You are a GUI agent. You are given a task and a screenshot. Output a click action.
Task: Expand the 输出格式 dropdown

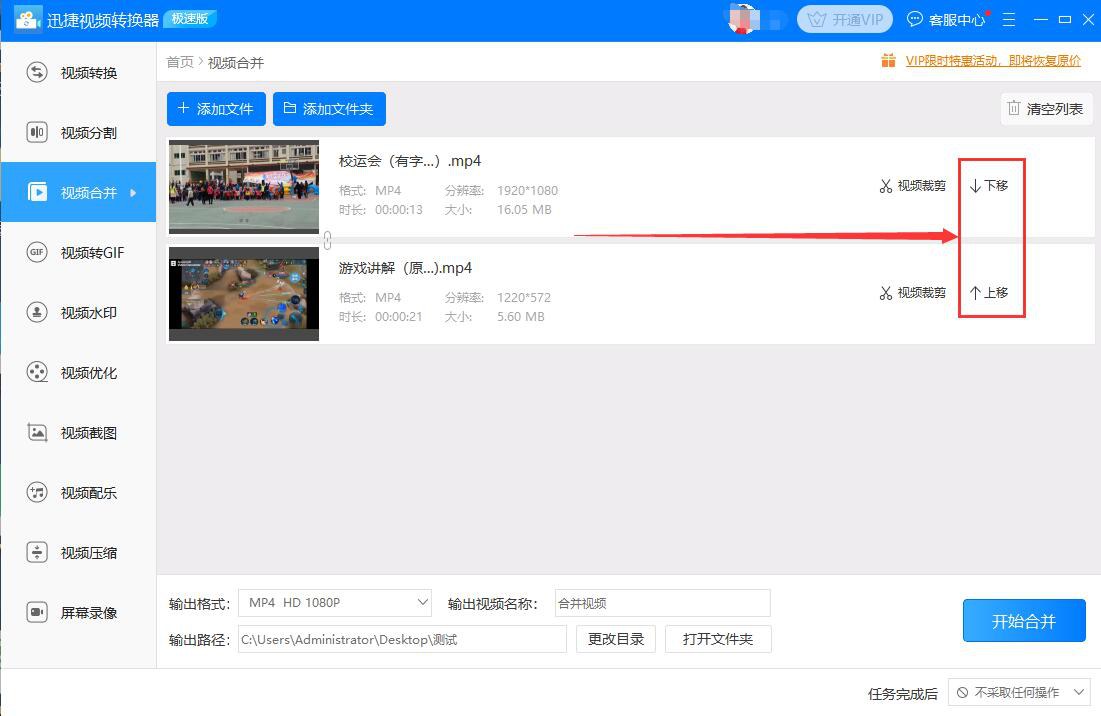(334, 603)
